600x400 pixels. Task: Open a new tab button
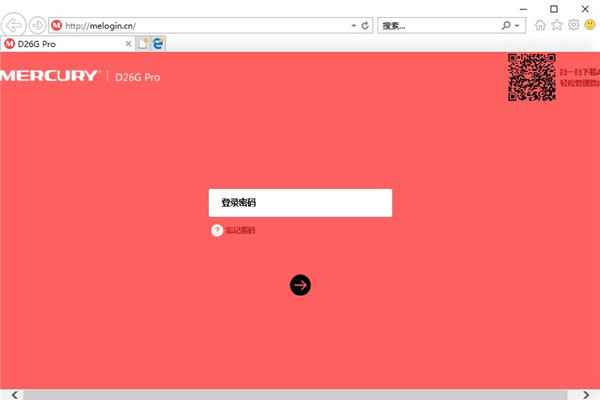click(x=143, y=44)
